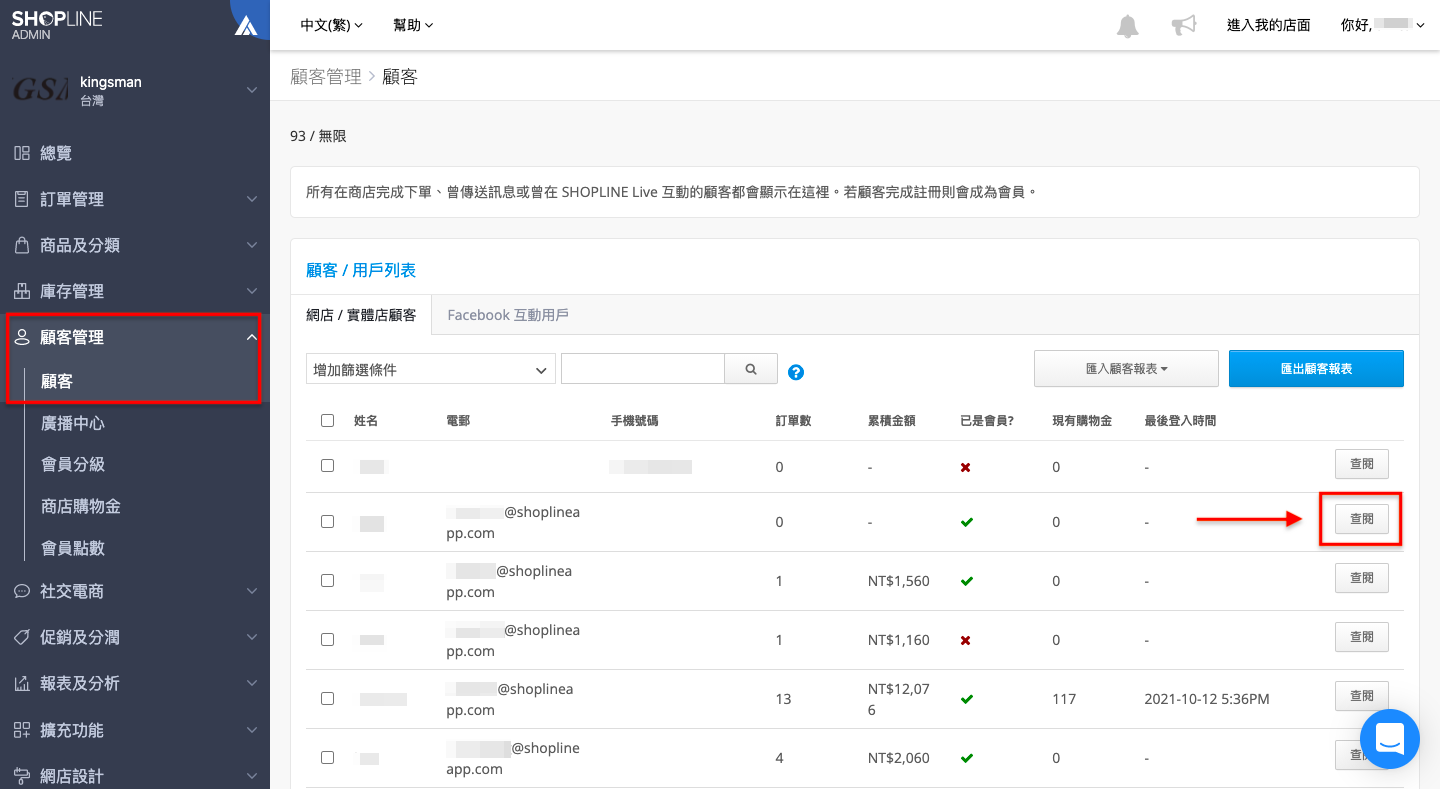This screenshot has width=1440, height=789.
Task: Click the 商品及分類 shopping bag icon
Action: click(21, 245)
